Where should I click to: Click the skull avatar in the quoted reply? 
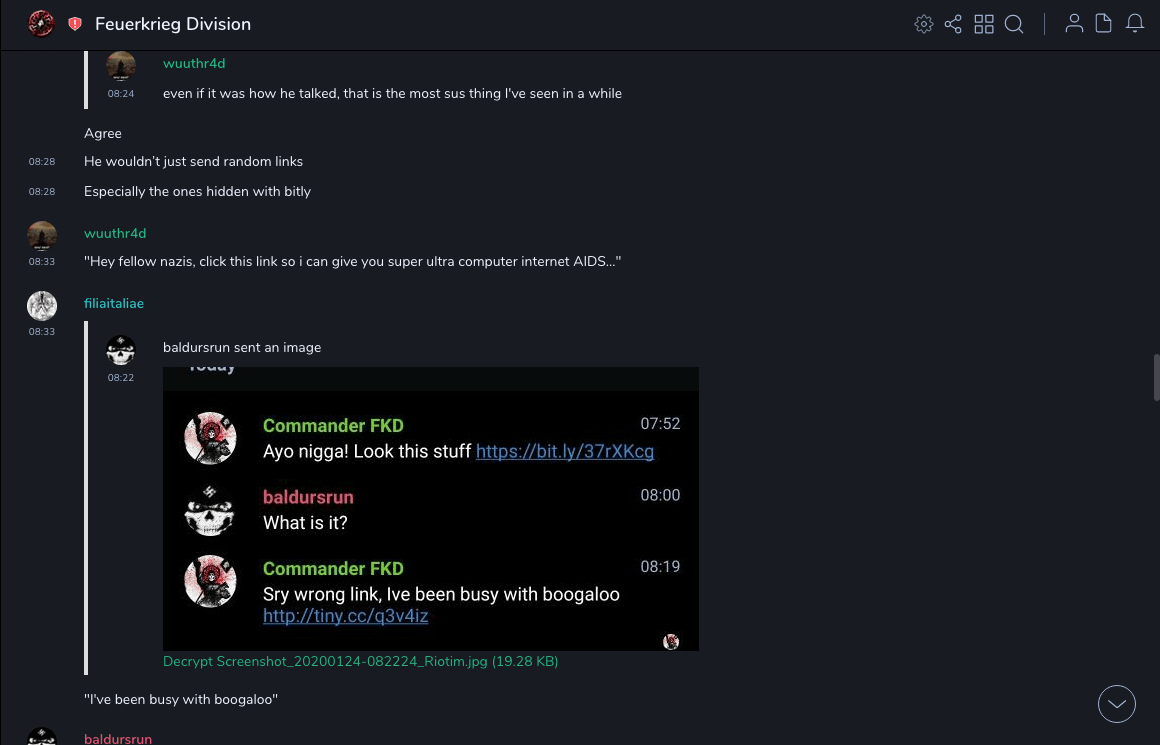(121, 351)
